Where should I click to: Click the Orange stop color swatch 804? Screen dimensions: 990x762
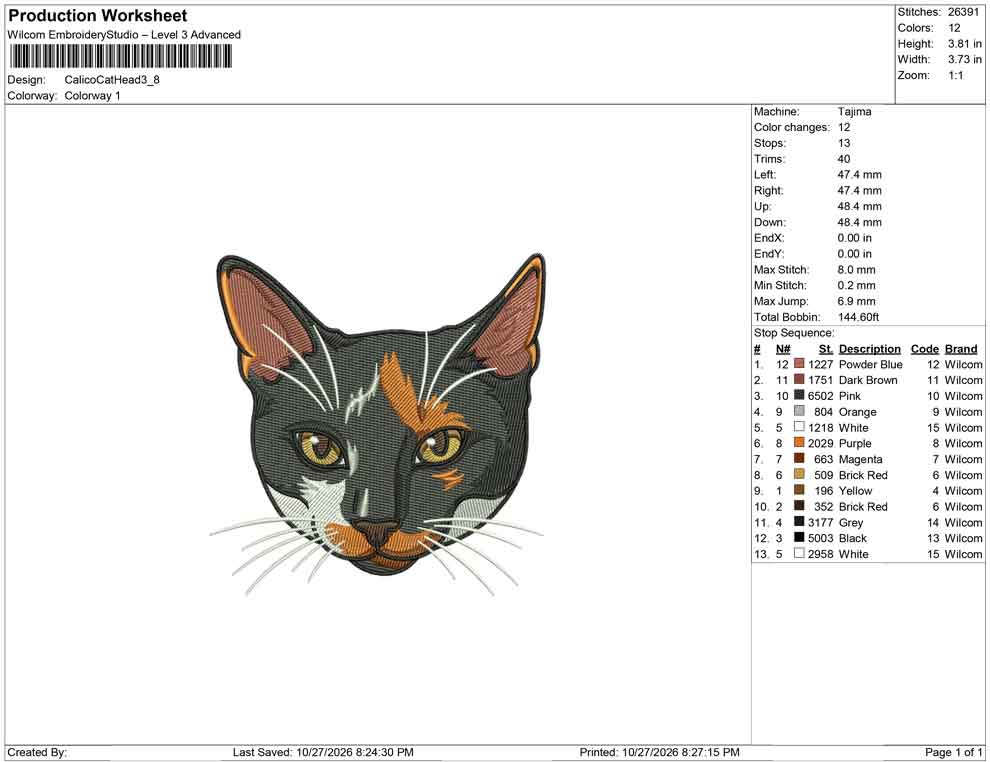[x=799, y=412]
